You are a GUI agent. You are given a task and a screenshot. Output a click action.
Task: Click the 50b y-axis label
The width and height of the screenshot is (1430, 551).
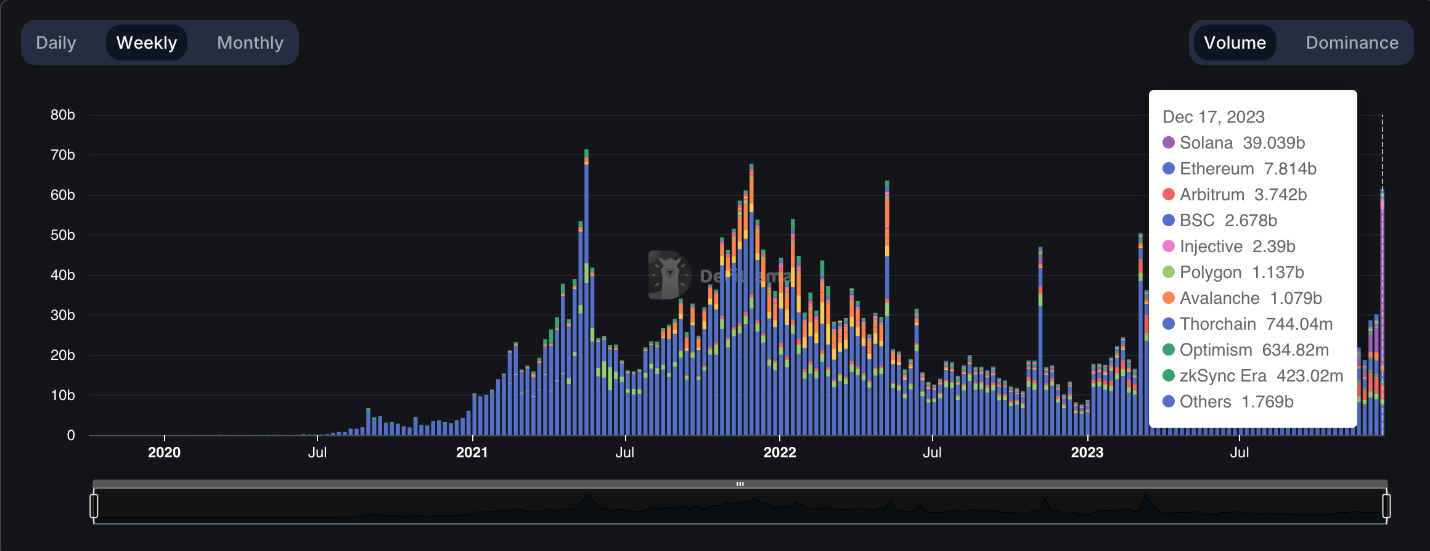63,235
